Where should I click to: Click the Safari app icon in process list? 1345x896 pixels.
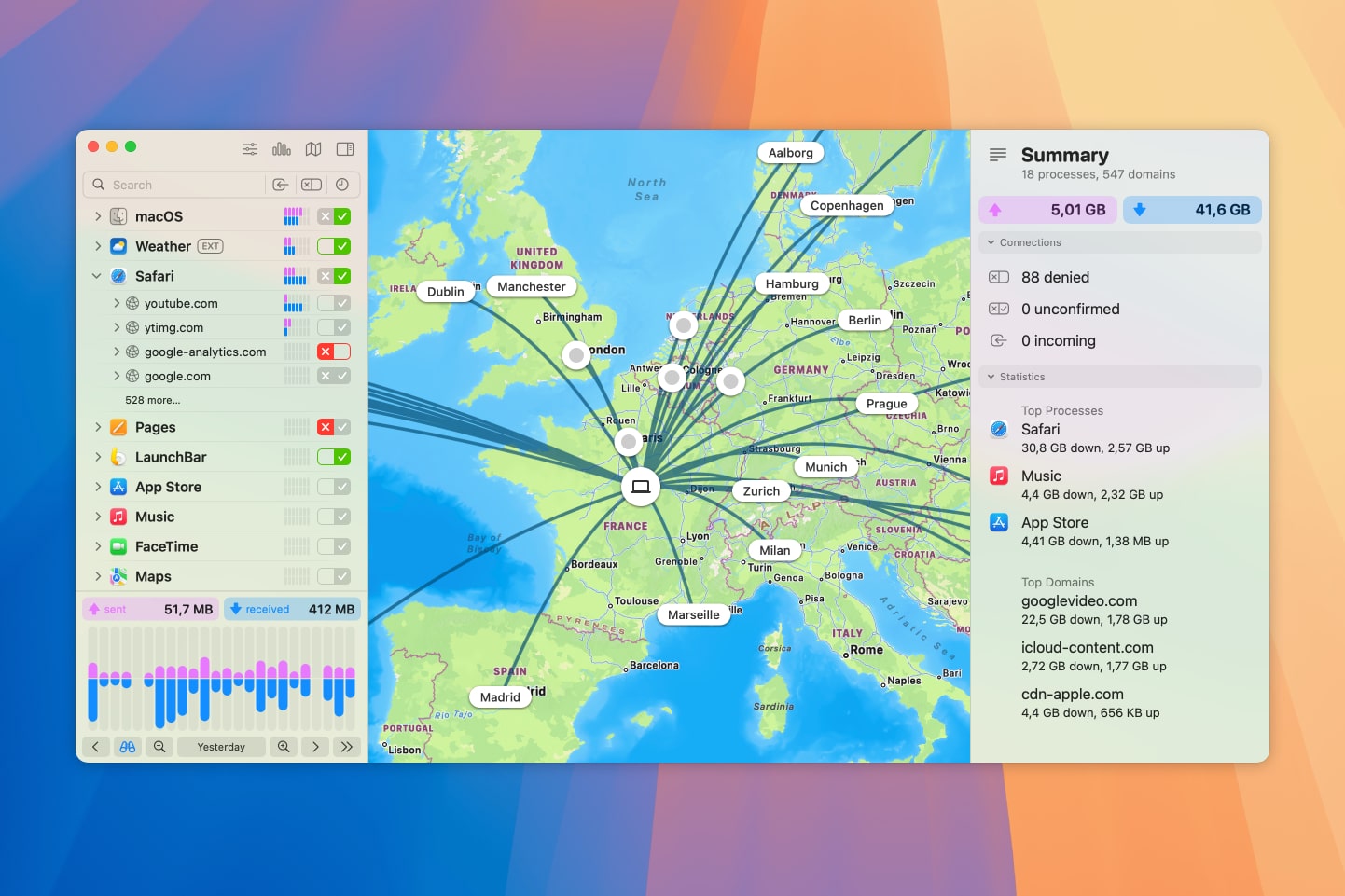(x=118, y=276)
